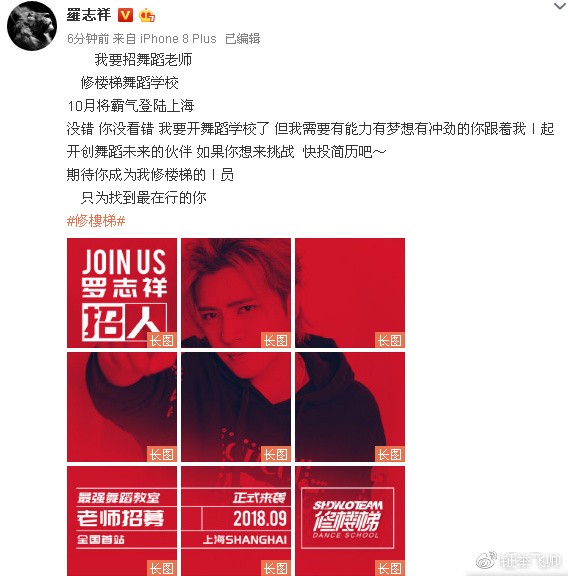
Task: Open the 老师招募 image tile
Action: pyautogui.click(x=122, y=521)
